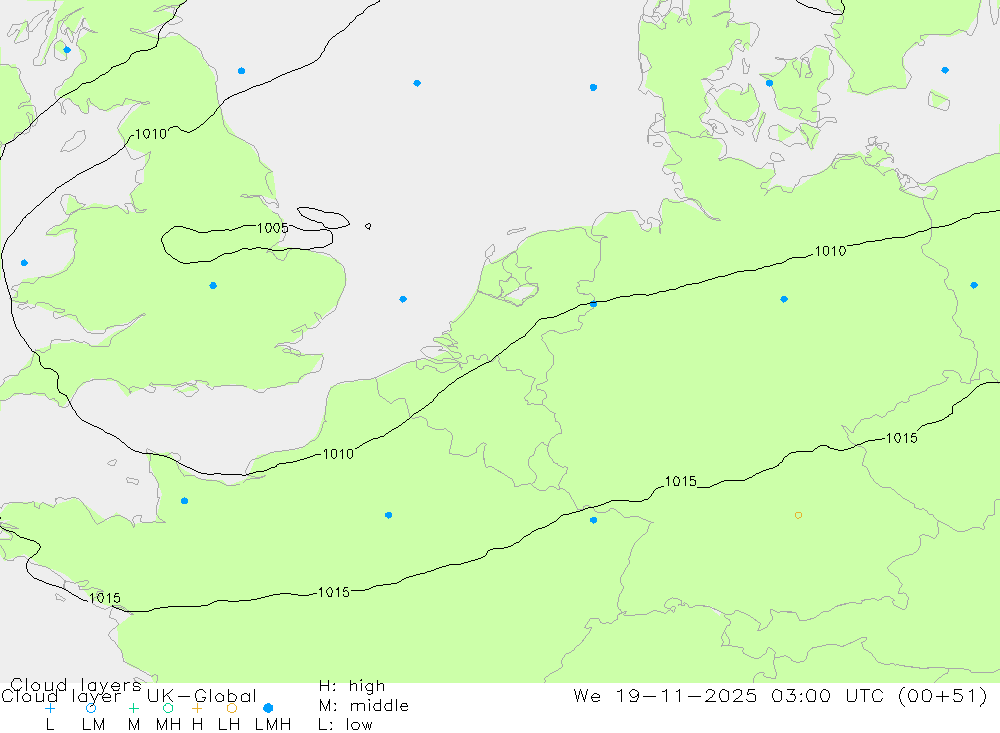Click the 1005 isobar label
This screenshot has height=733, width=1000.
[272, 228]
